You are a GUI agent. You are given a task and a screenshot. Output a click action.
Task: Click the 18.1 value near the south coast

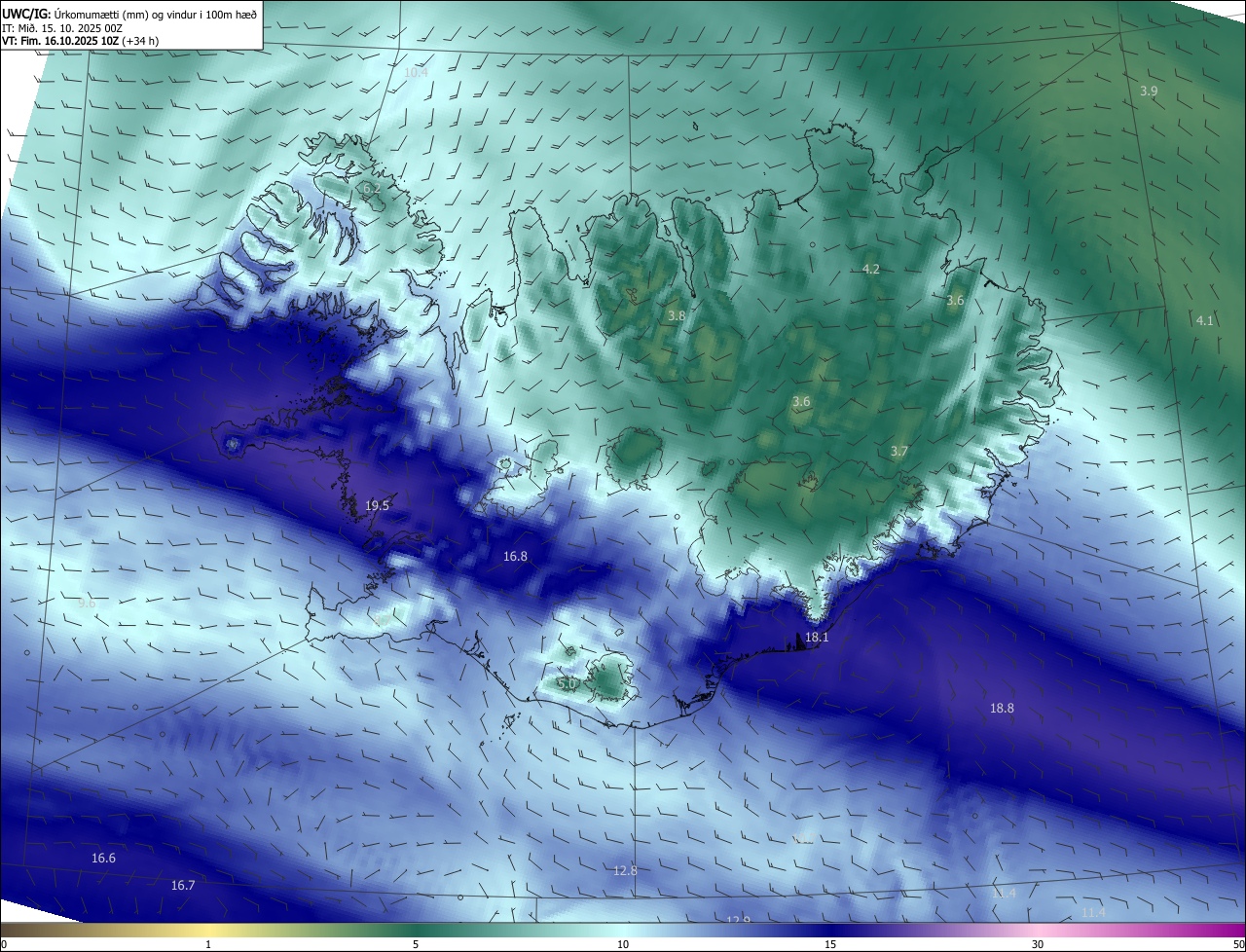[x=817, y=638]
